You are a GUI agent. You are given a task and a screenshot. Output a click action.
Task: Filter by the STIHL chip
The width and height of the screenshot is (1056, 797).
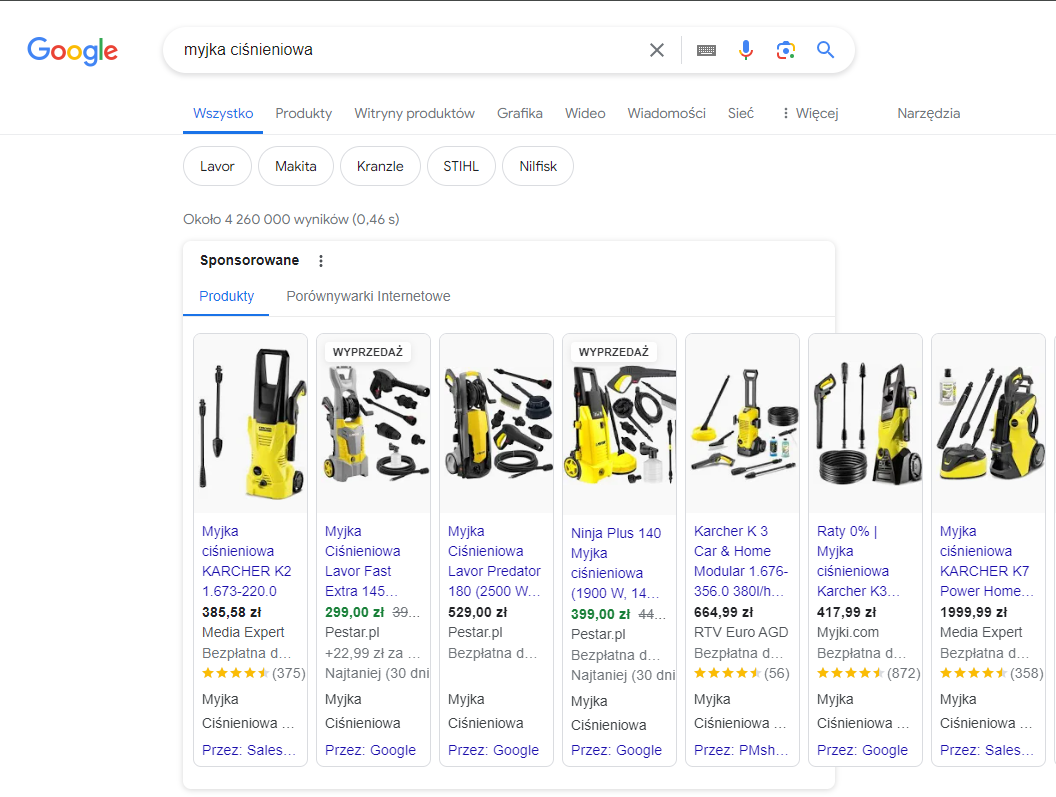coord(461,166)
